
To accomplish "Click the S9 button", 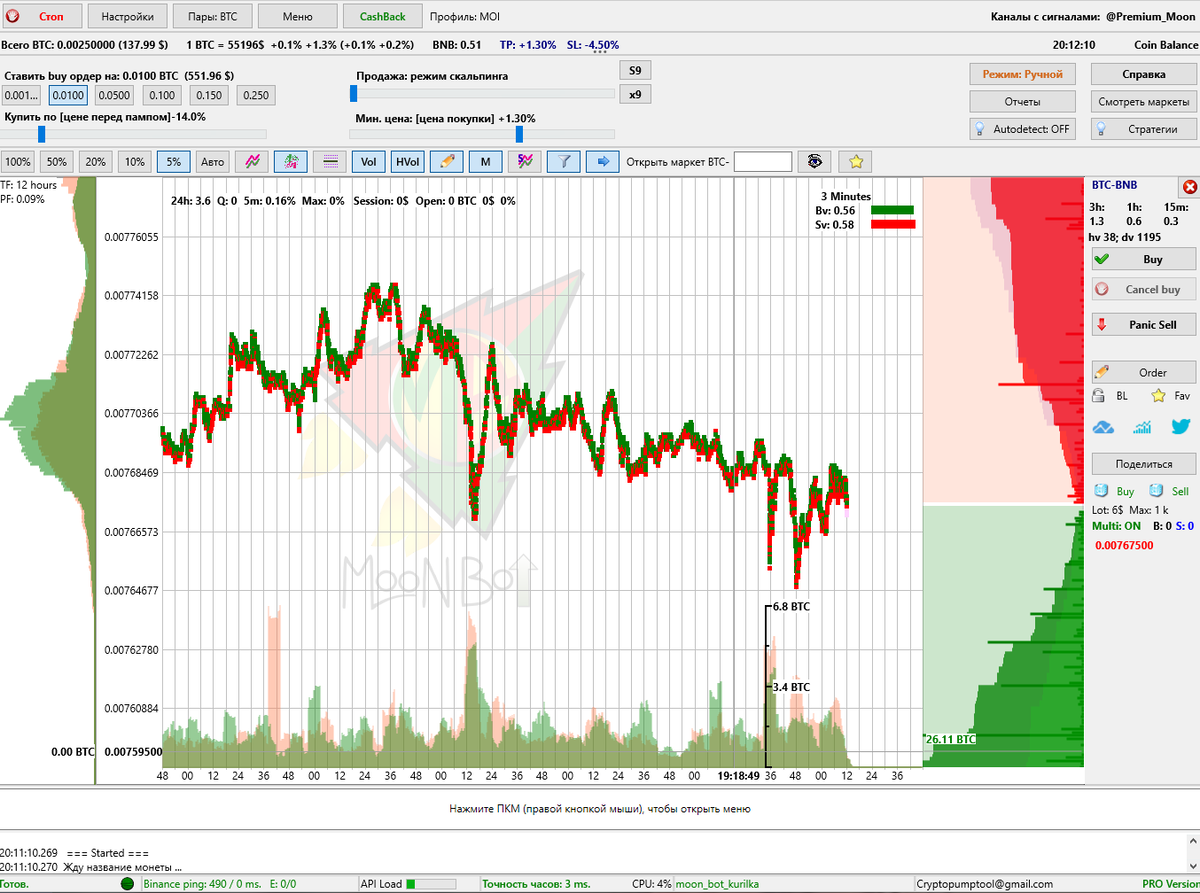I will pos(635,70).
